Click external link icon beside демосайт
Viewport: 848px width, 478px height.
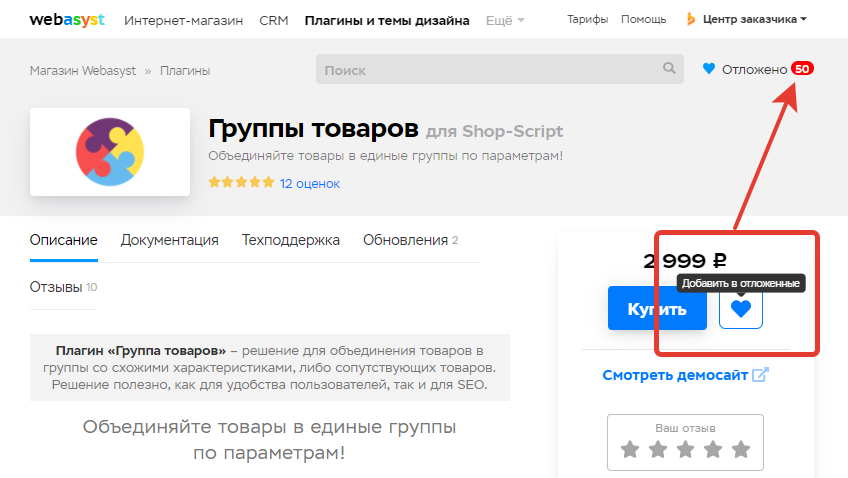760,374
